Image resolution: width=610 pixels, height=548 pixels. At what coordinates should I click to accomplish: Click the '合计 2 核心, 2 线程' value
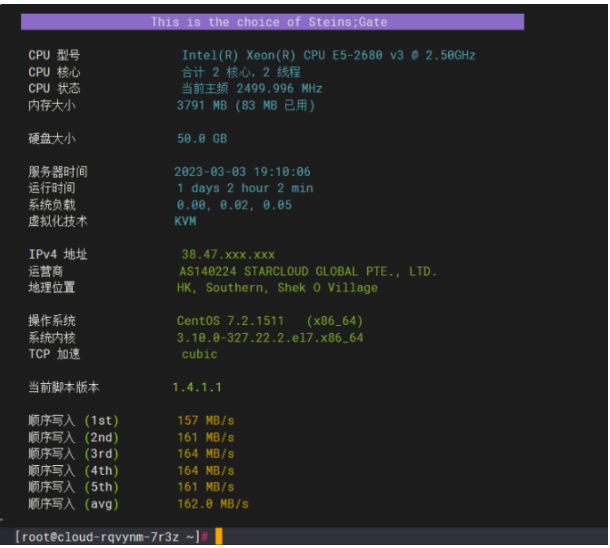click(x=241, y=72)
